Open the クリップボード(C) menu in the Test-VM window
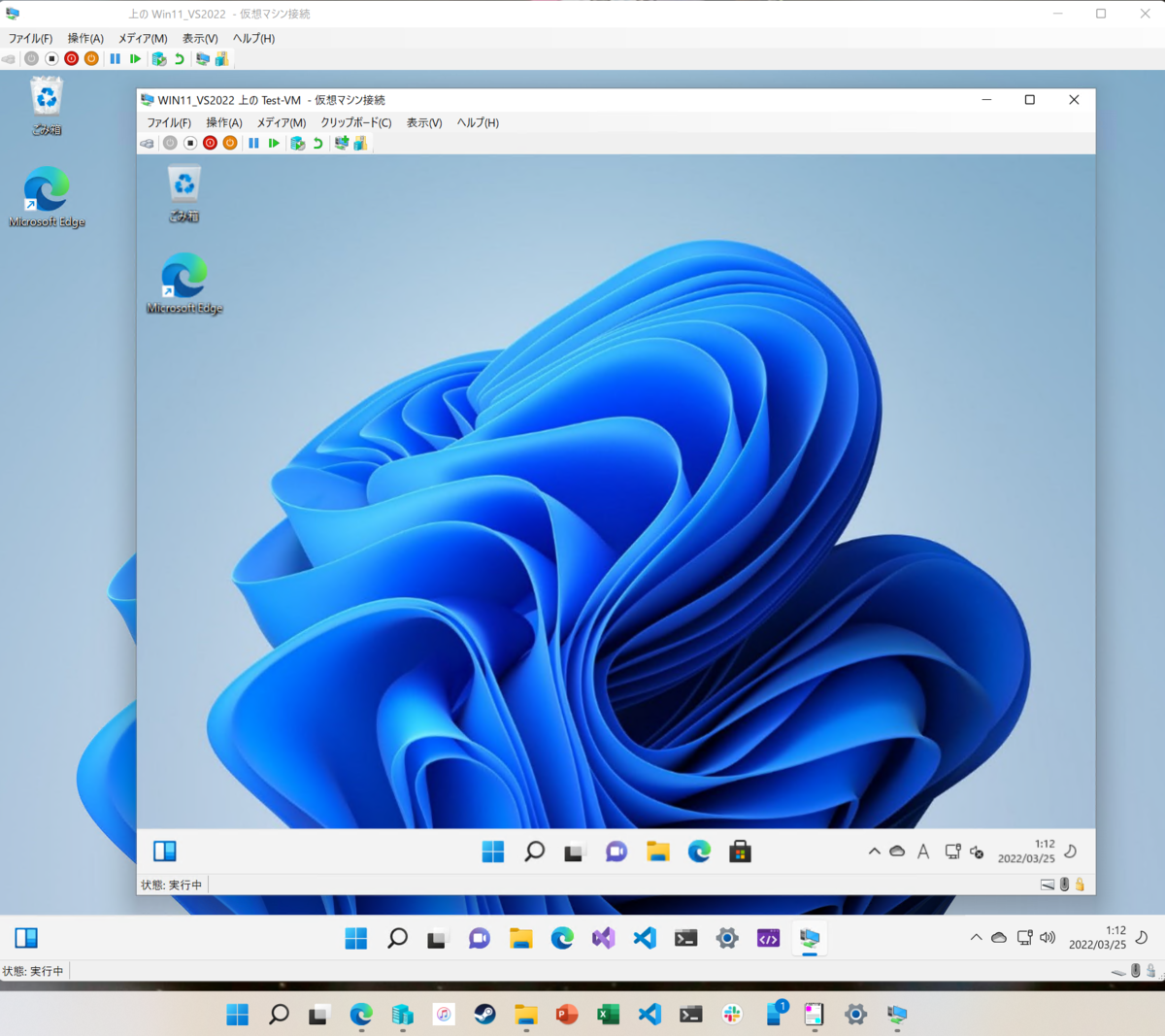This screenshot has height=1036, width=1165. (356, 122)
